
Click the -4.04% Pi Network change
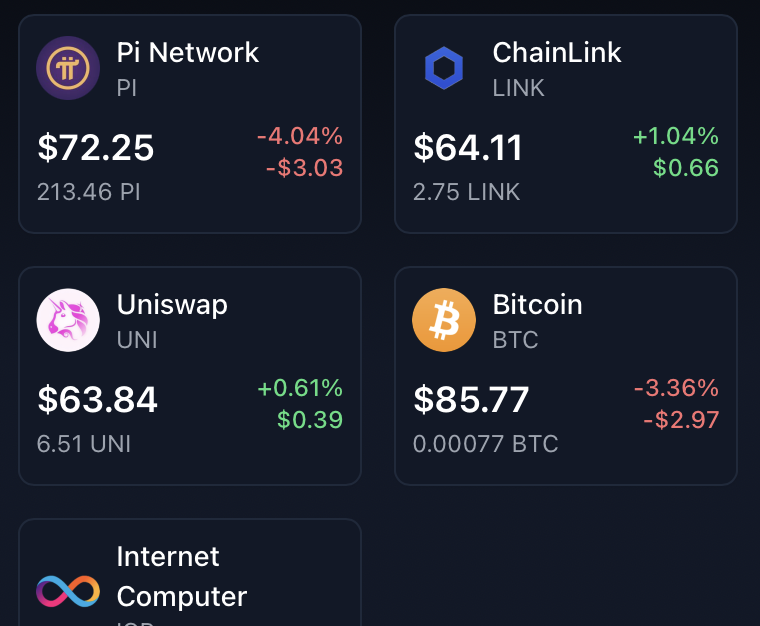pos(300,136)
